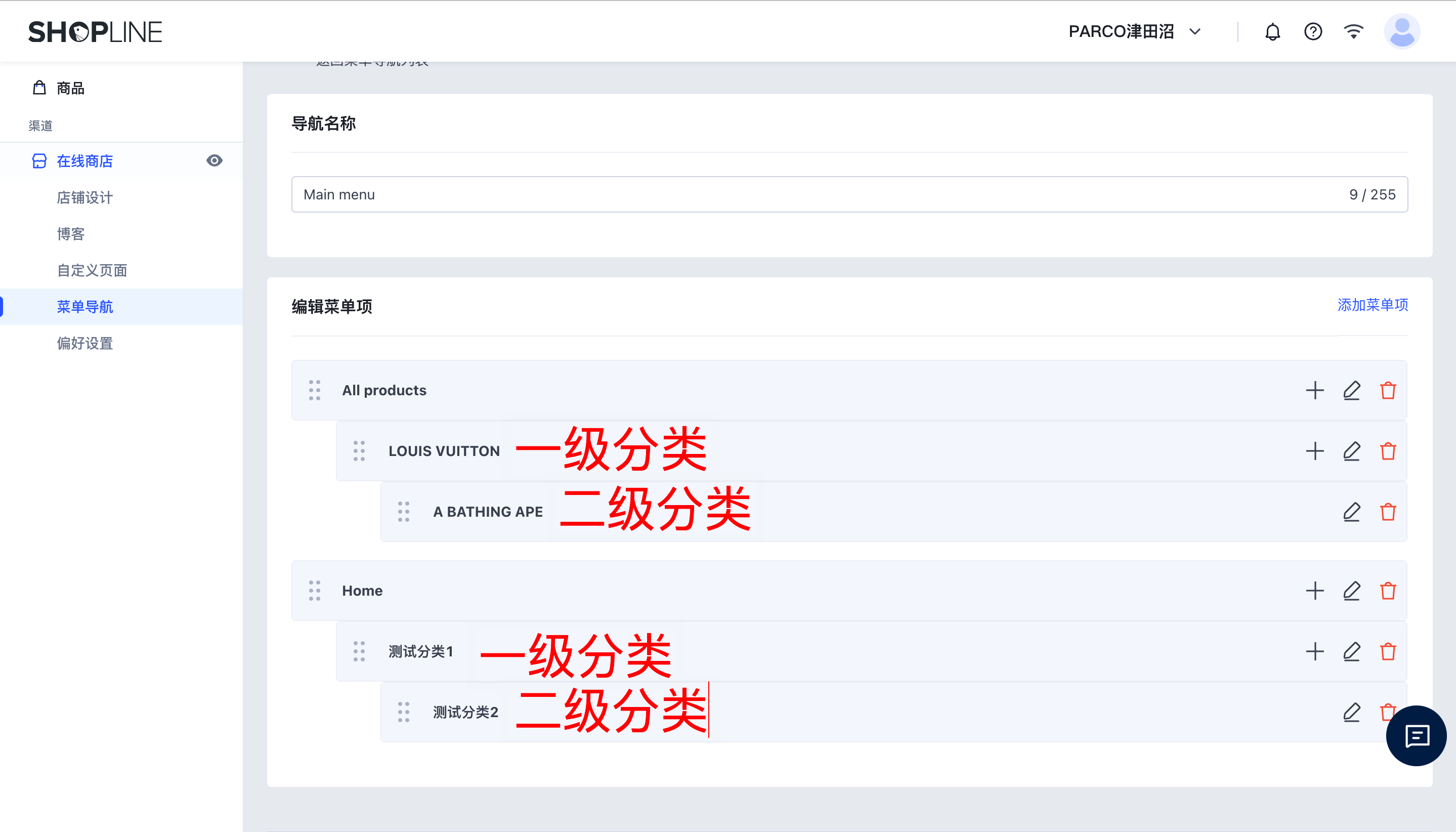The image size is (1456, 832).
Task: Delete the 测试分类1 menu item
Action: (1388, 651)
